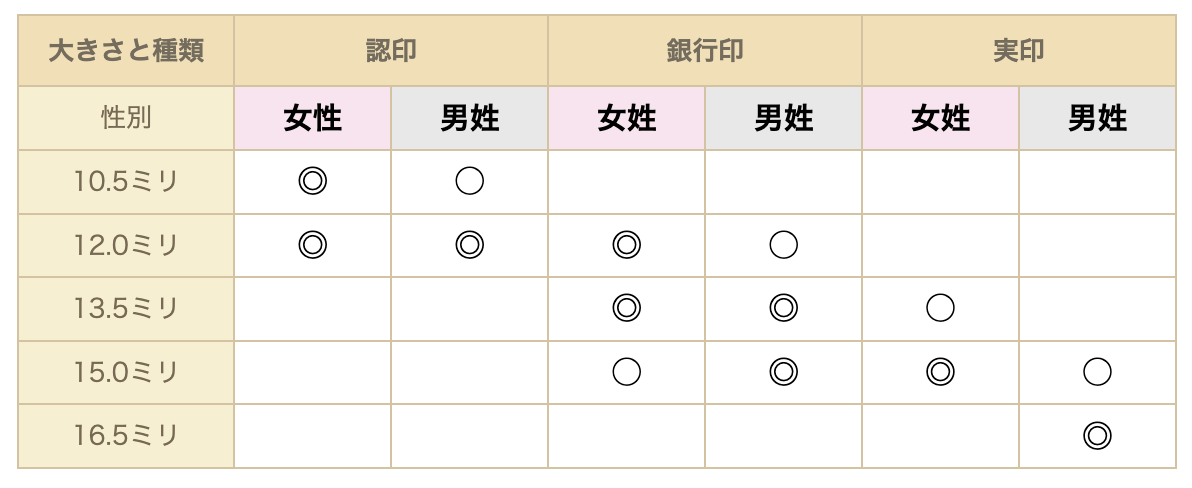Click the 性別 row label

tap(126, 119)
